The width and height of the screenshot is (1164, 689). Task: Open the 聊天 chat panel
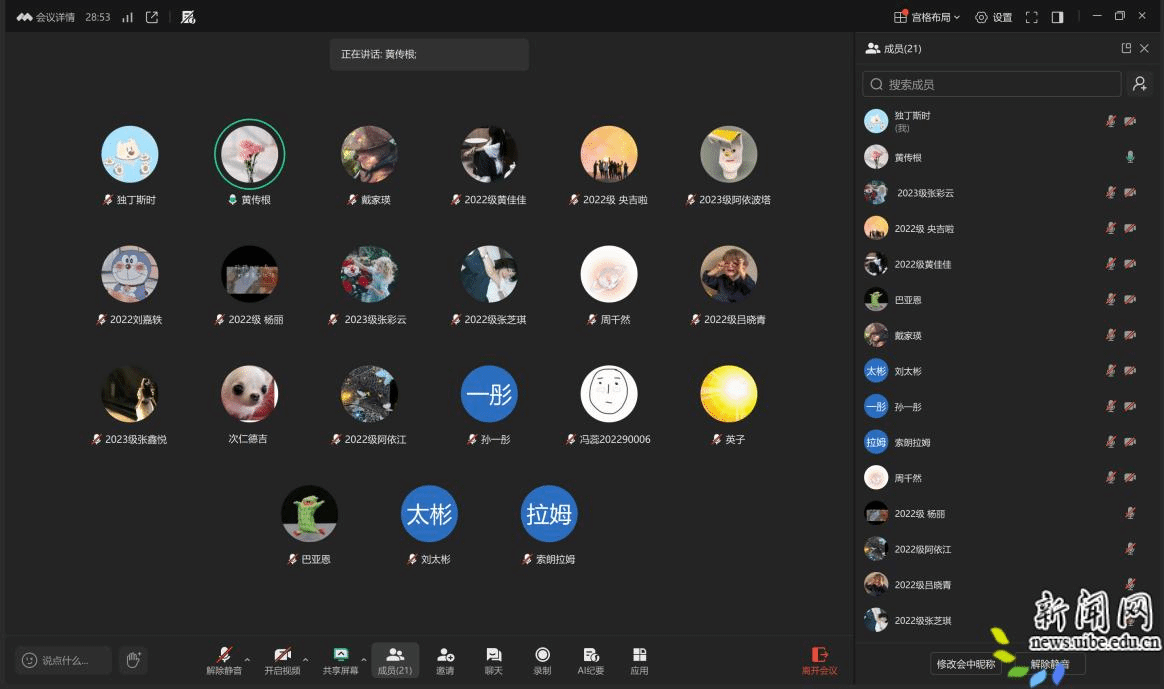point(494,660)
